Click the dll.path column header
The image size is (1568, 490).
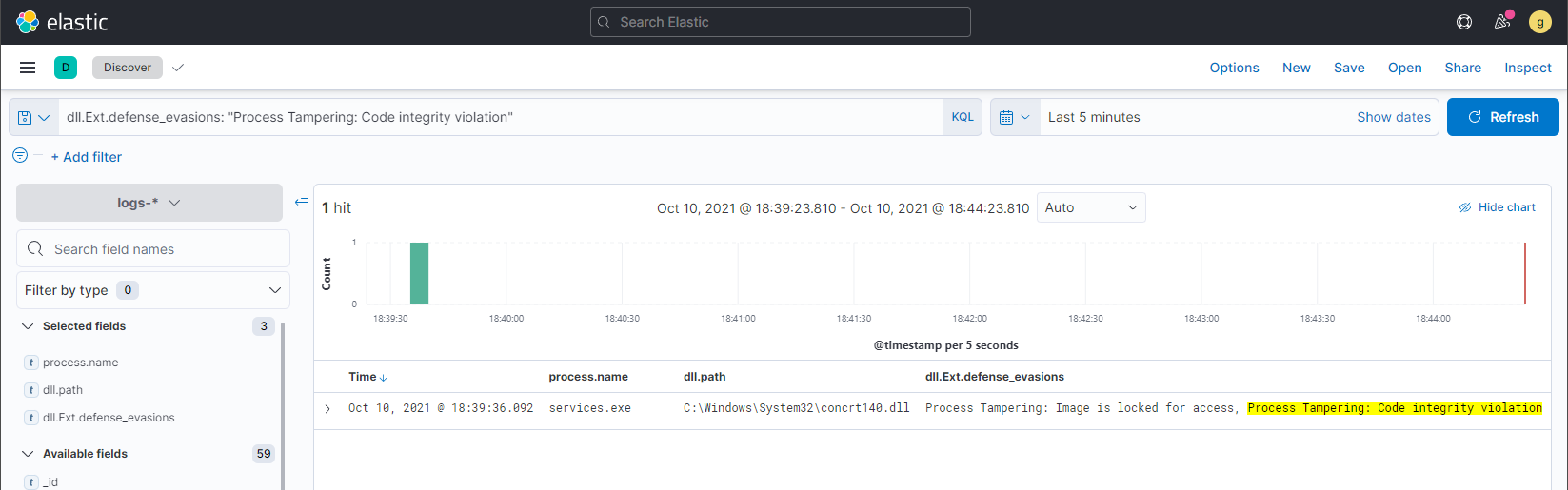[705, 377]
